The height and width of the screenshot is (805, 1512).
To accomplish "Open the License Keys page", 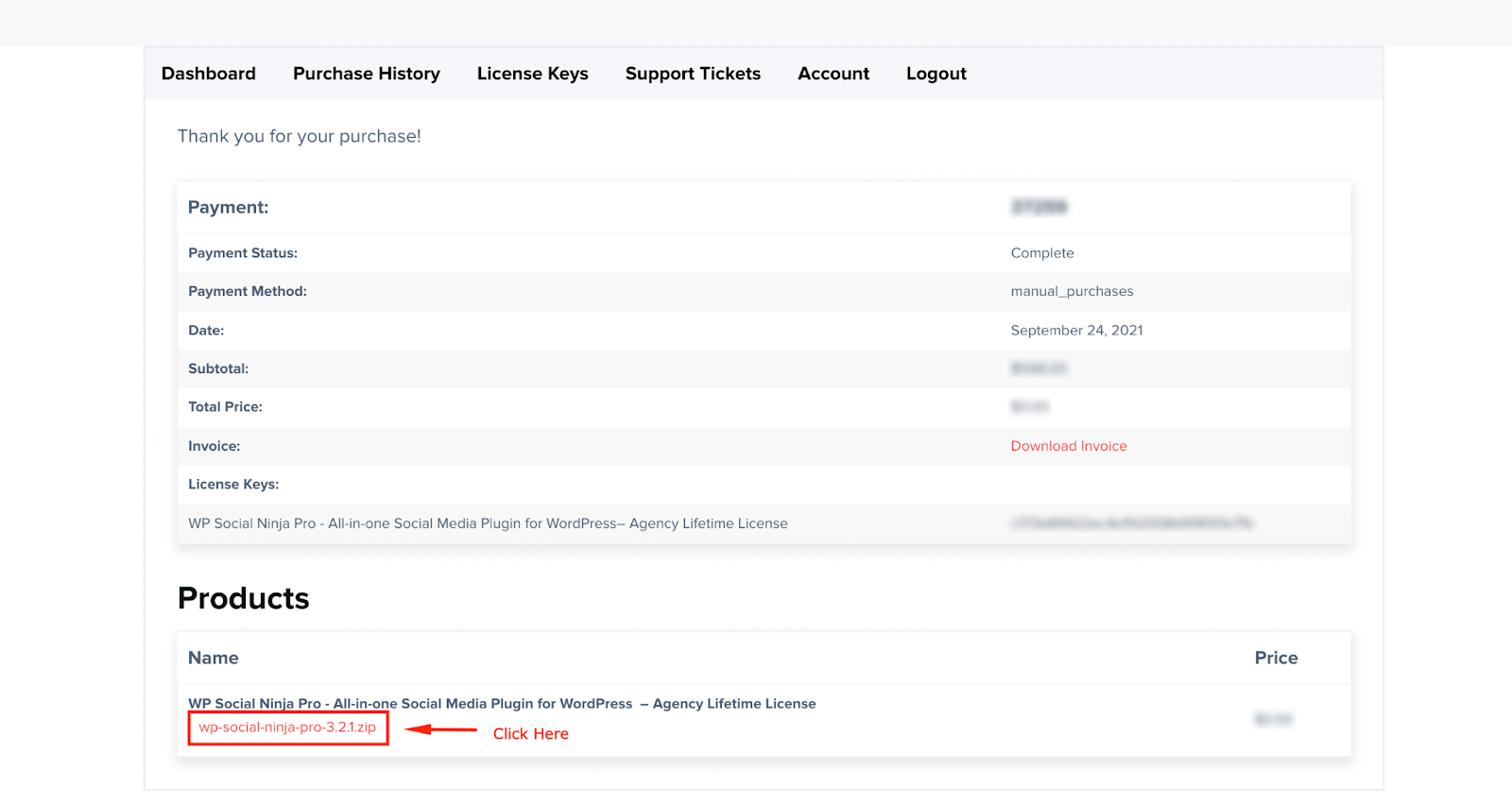I will pos(532,74).
